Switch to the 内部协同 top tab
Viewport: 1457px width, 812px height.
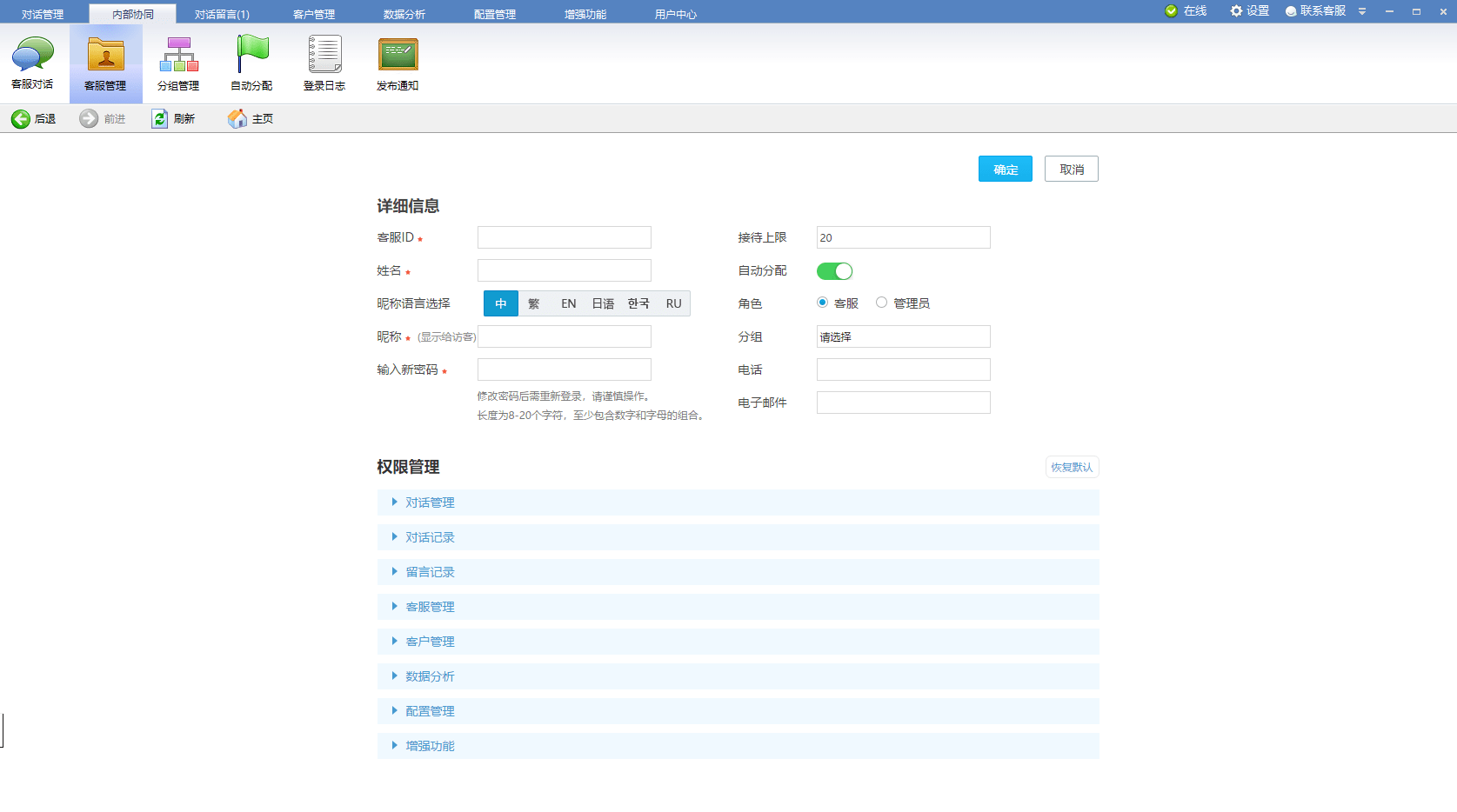133,14
